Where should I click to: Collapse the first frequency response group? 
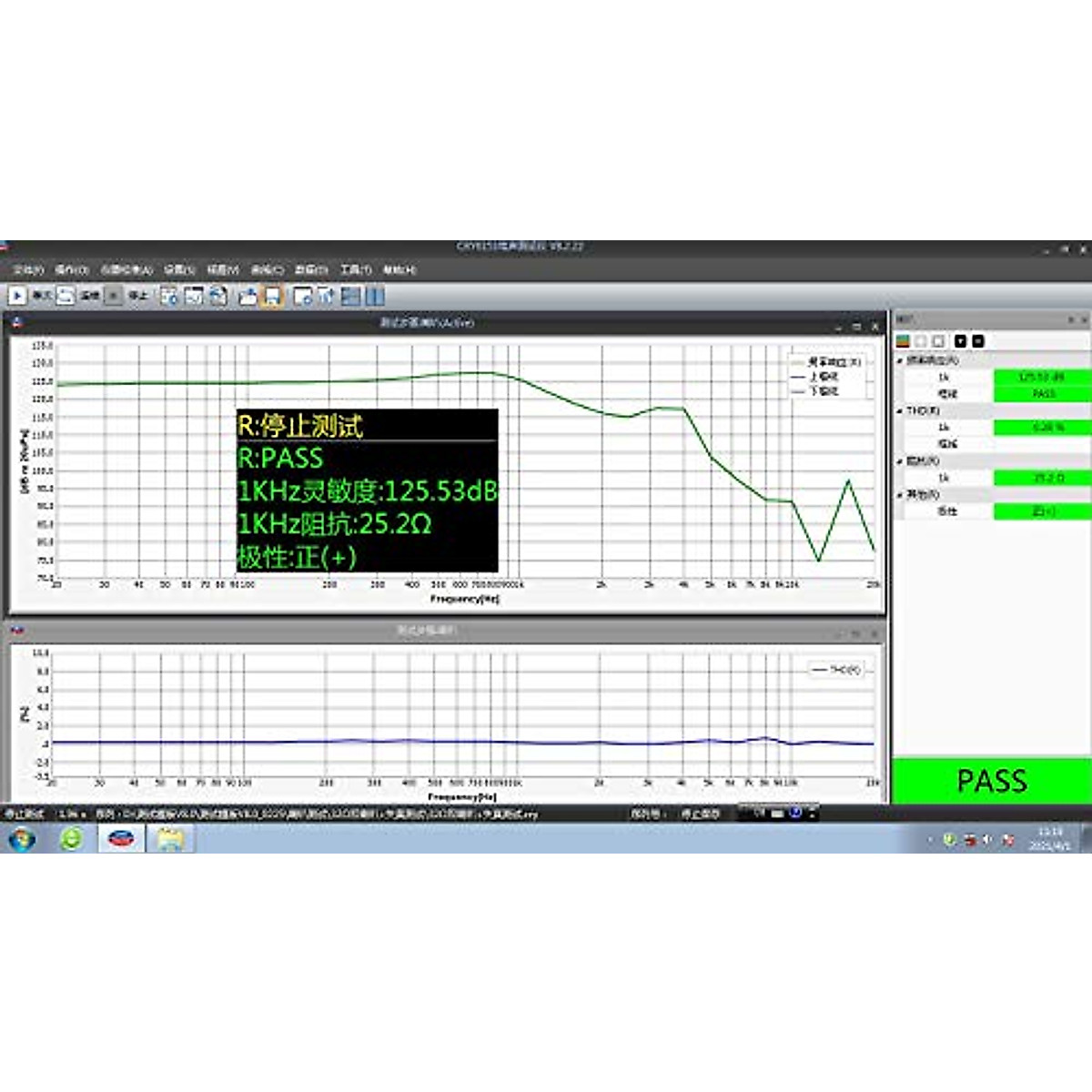(x=900, y=360)
